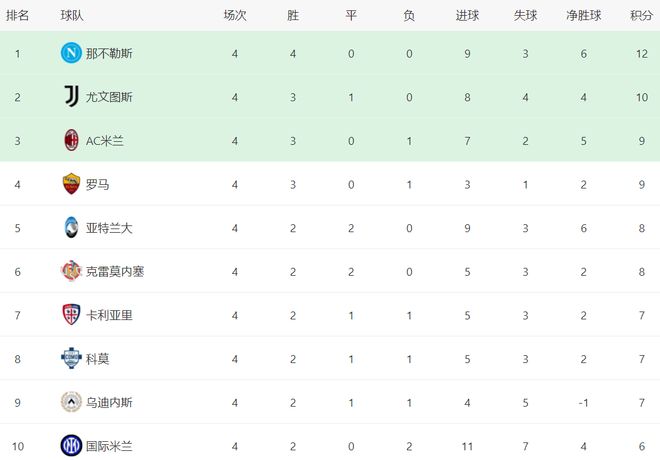Click the Cremonese club crest icon

click(x=71, y=271)
